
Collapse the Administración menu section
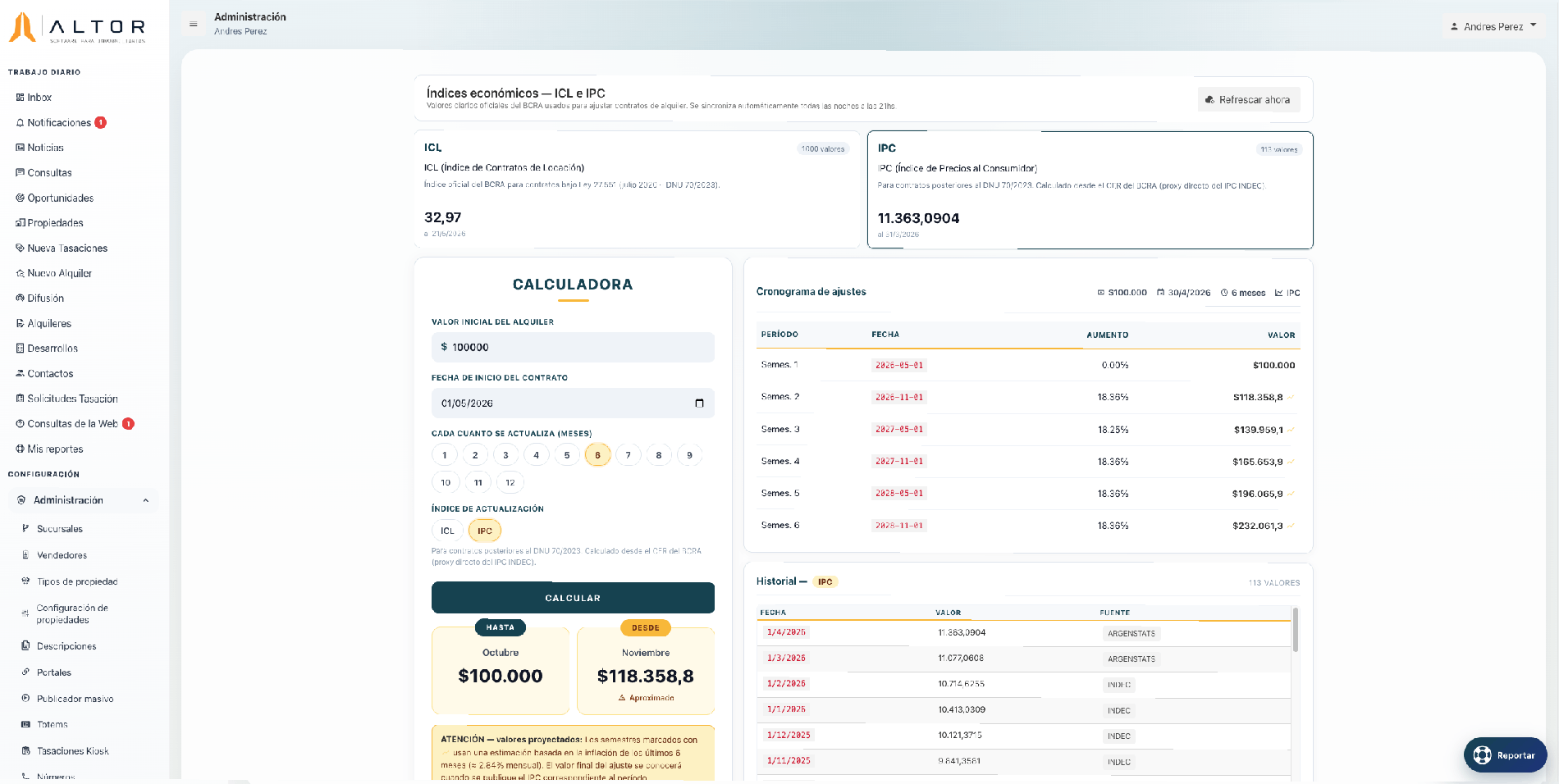[146, 501]
